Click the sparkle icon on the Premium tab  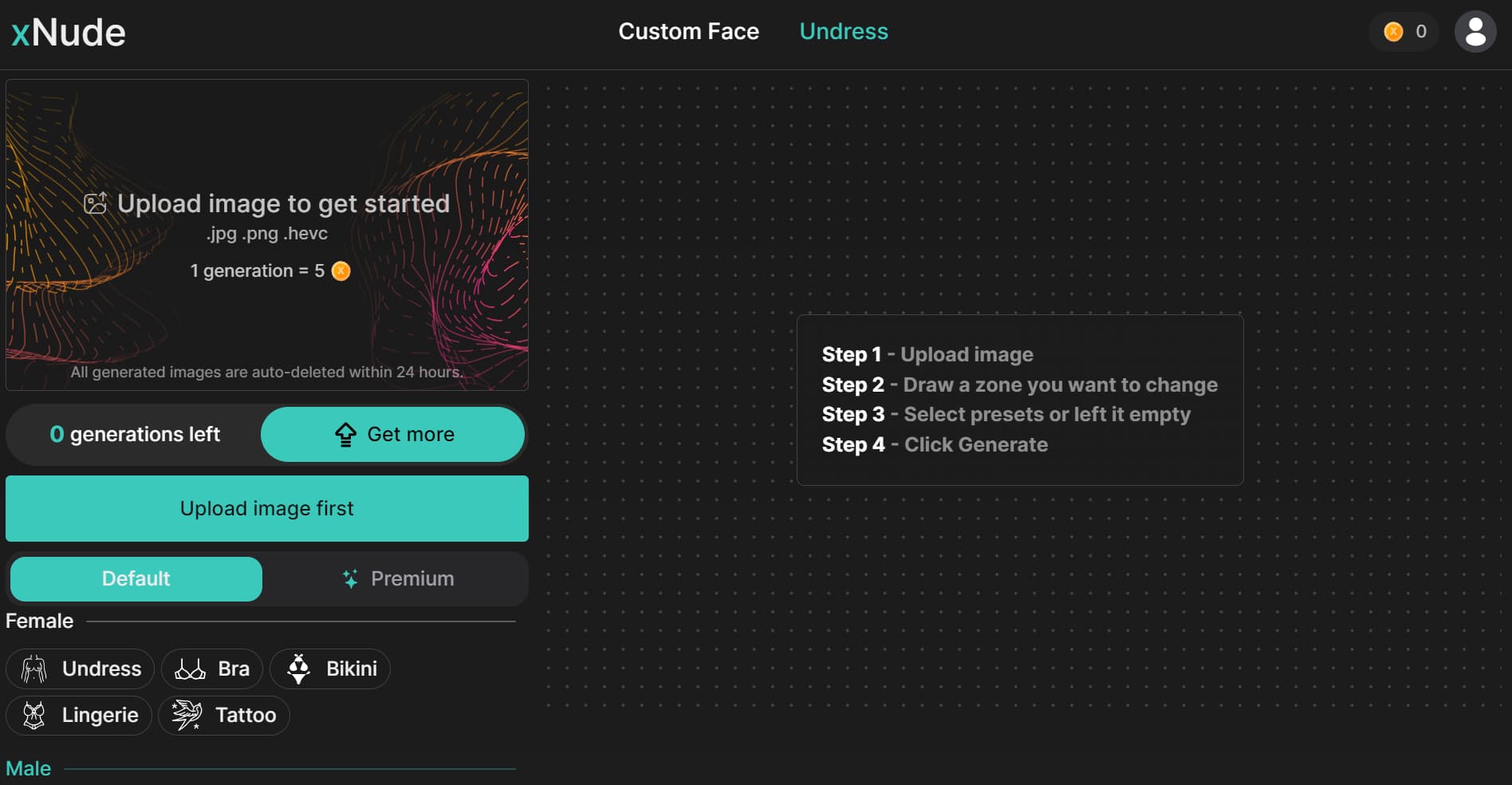[350, 579]
